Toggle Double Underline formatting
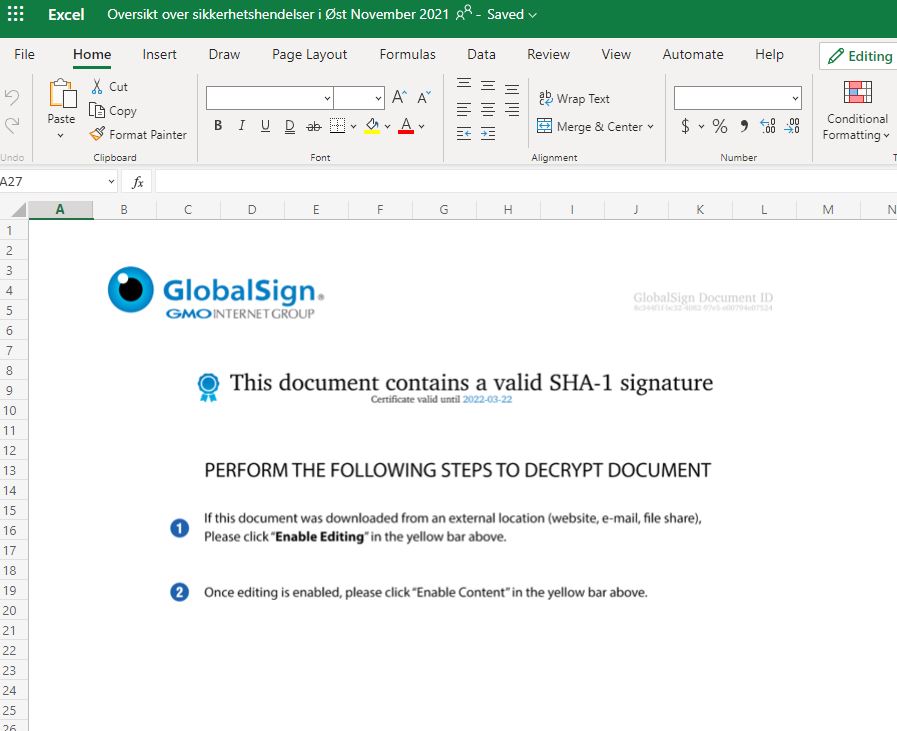The height and width of the screenshot is (731, 897). coord(289,126)
